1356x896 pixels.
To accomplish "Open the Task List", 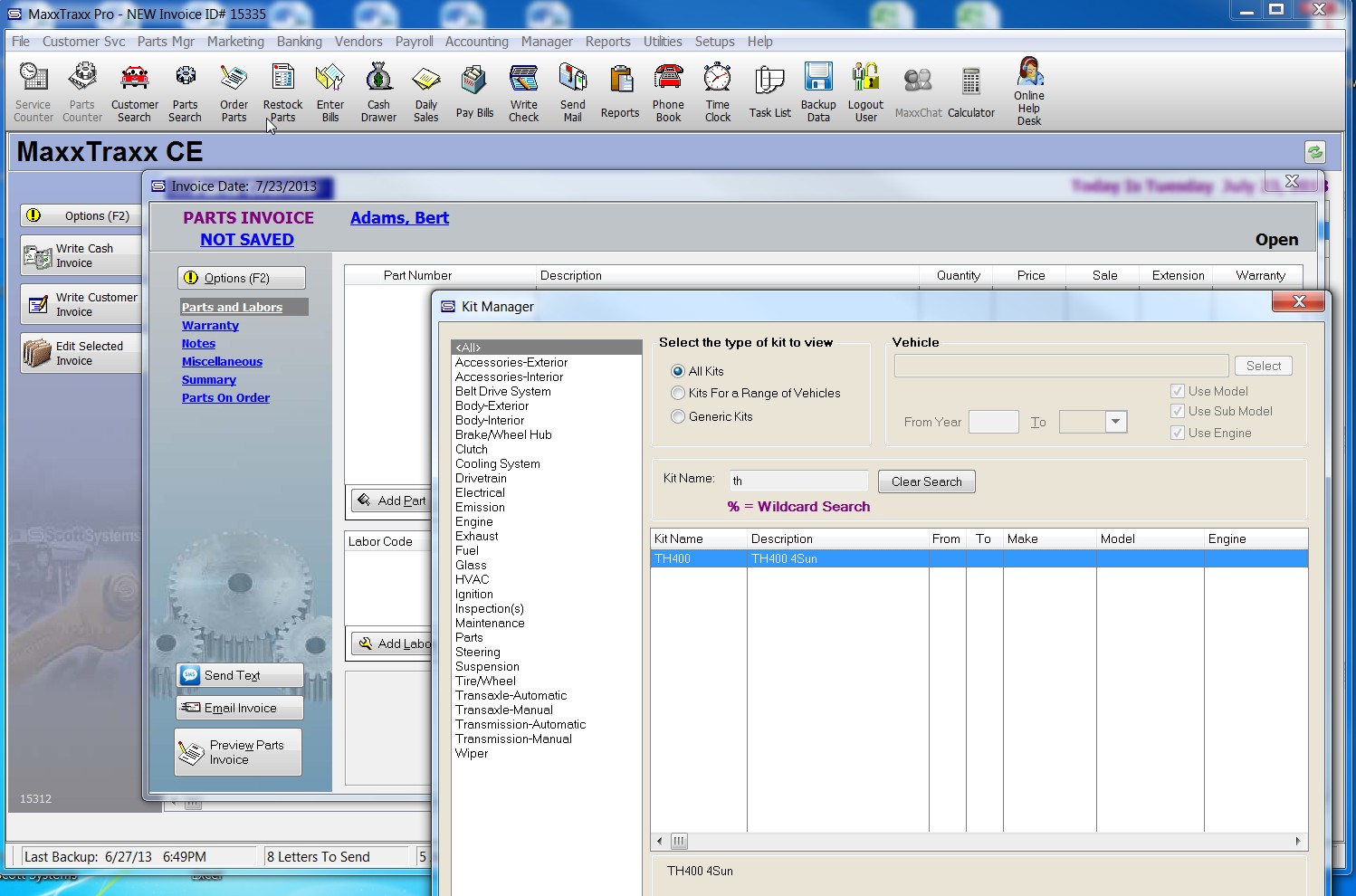I will [x=769, y=92].
